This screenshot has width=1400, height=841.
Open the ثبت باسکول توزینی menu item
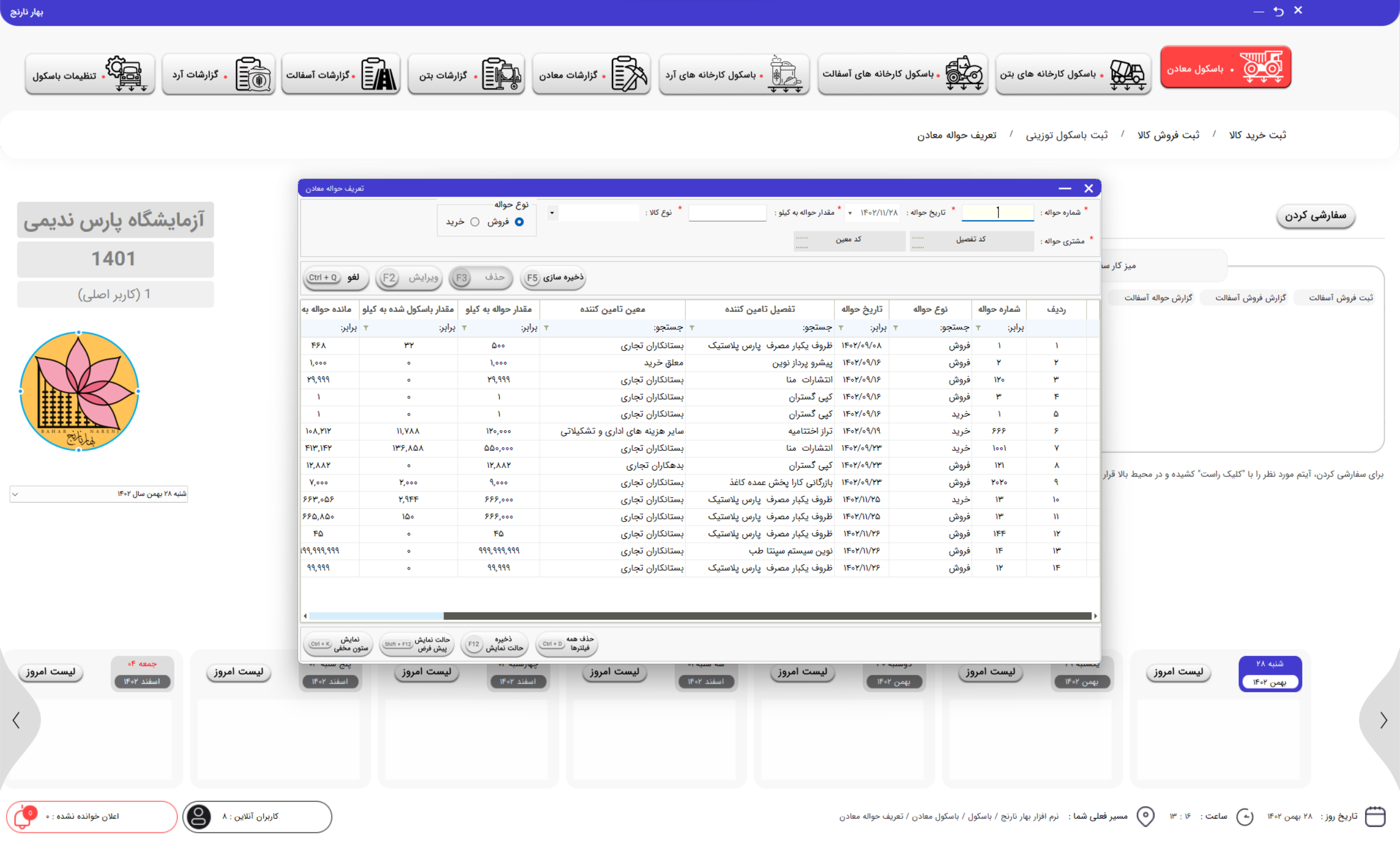click(x=1066, y=135)
